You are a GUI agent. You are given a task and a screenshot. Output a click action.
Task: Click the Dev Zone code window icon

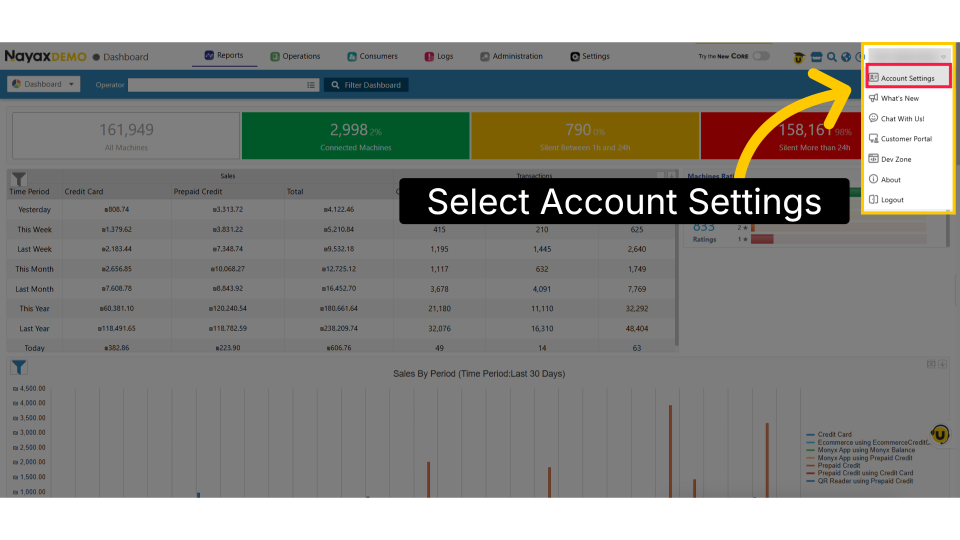(x=874, y=159)
